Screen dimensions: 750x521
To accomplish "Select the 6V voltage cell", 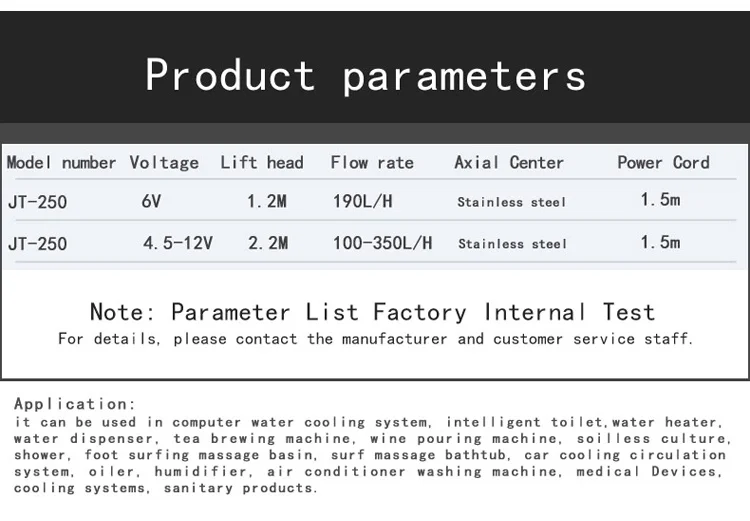I will [x=152, y=202].
